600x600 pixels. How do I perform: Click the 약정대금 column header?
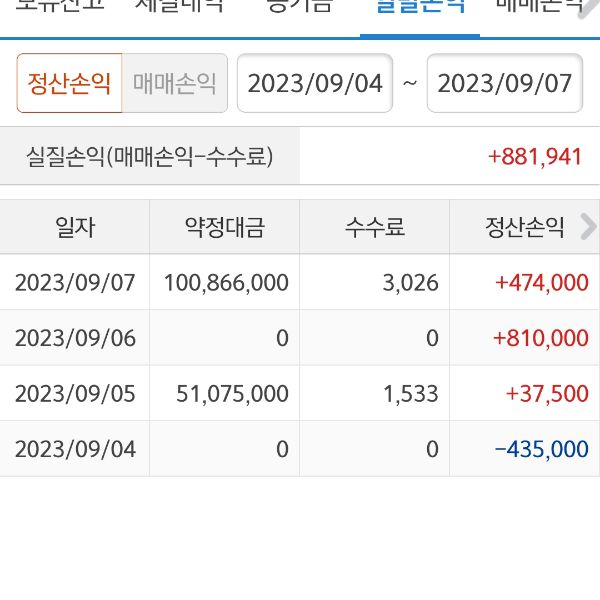pyautogui.click(x=225, y=227)
